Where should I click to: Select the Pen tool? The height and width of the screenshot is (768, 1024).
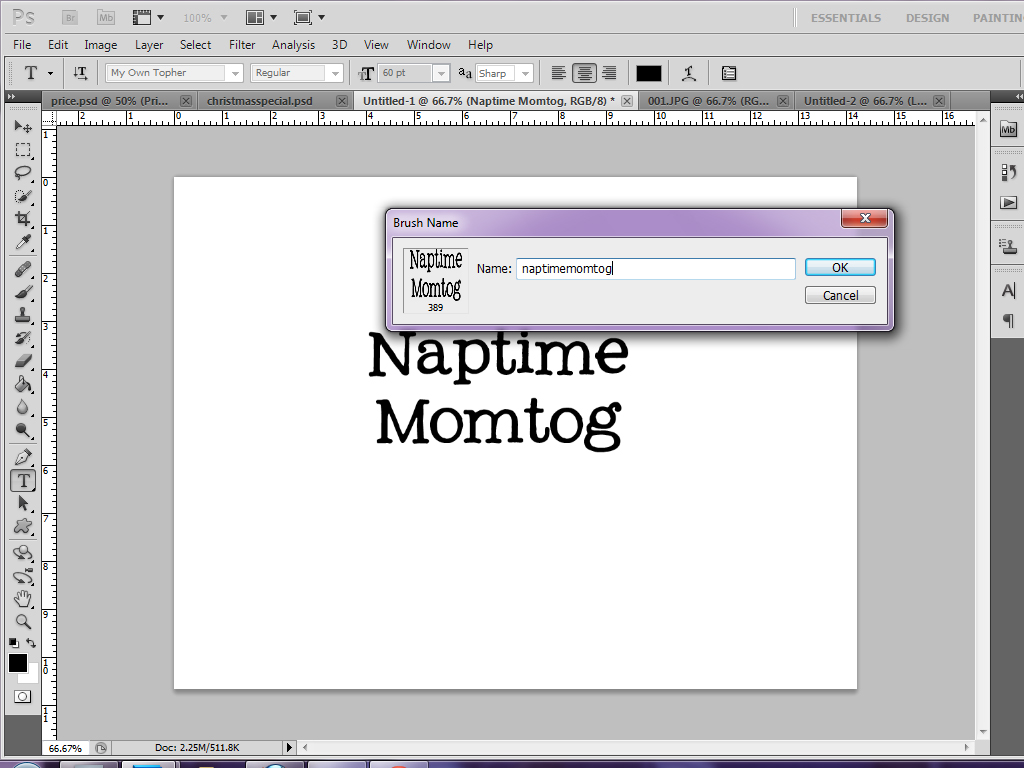point(23,457)
